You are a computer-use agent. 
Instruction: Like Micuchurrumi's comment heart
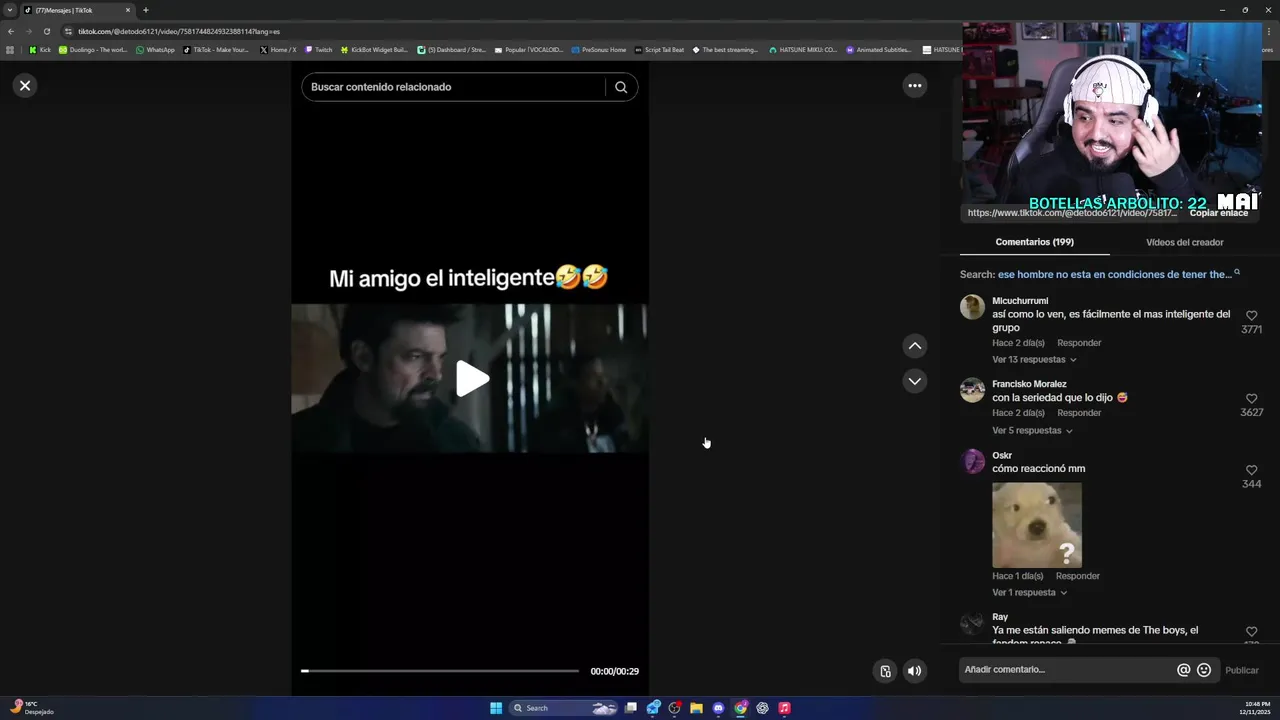coord(1251,316)
